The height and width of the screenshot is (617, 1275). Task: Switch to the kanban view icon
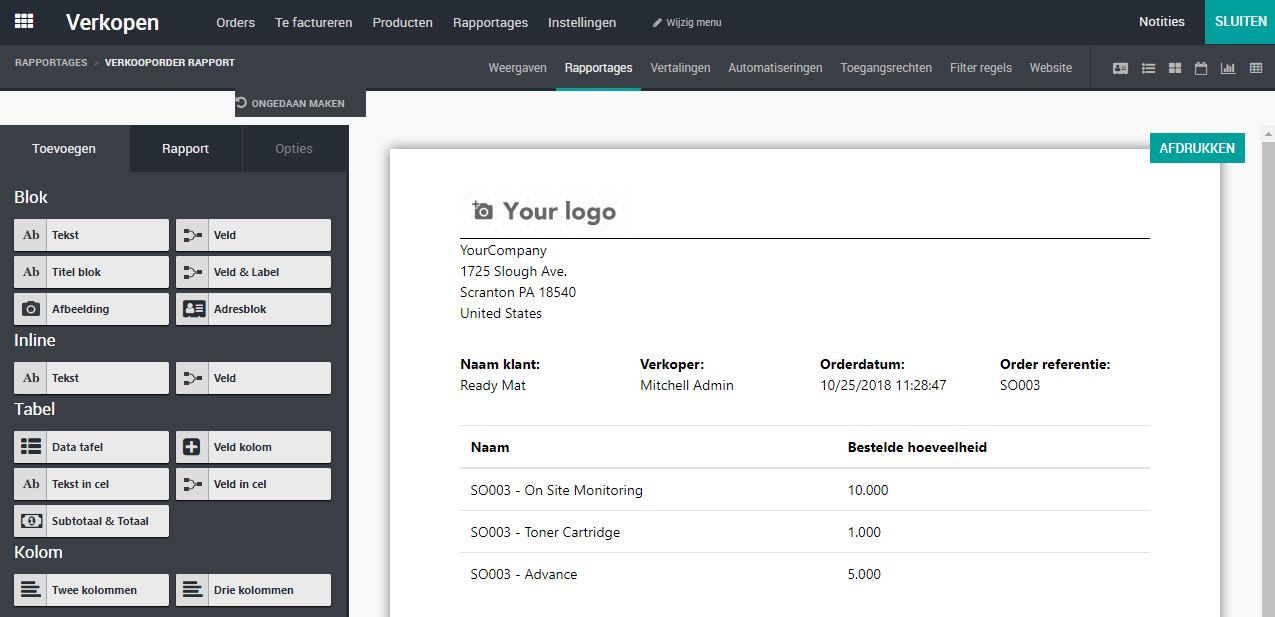[x=1174, y=67]
